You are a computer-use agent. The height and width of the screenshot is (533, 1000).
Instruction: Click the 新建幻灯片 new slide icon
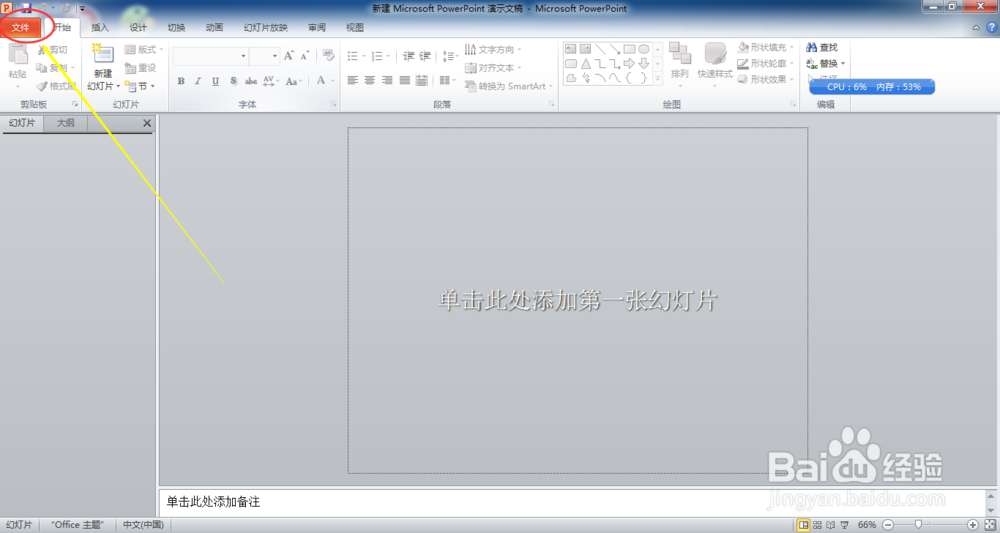pyautogui.click(x=103, y=54)
